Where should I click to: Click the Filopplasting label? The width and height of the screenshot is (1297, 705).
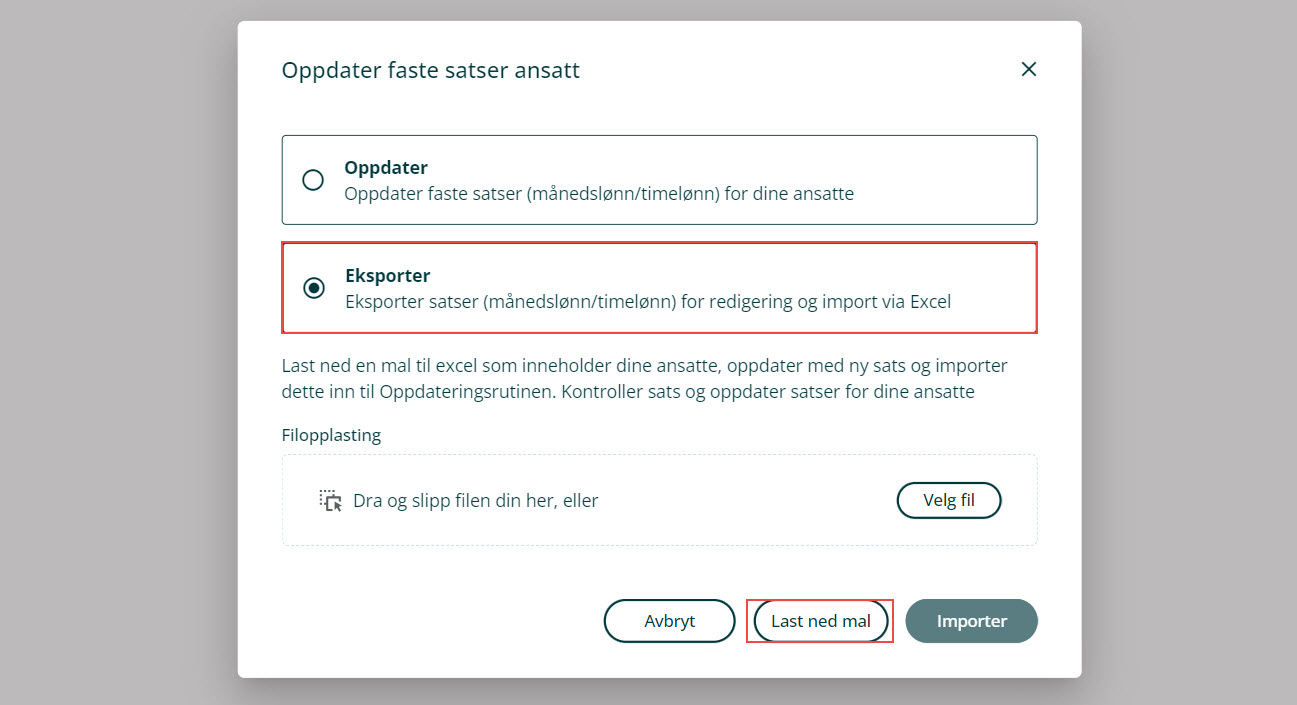331,435
